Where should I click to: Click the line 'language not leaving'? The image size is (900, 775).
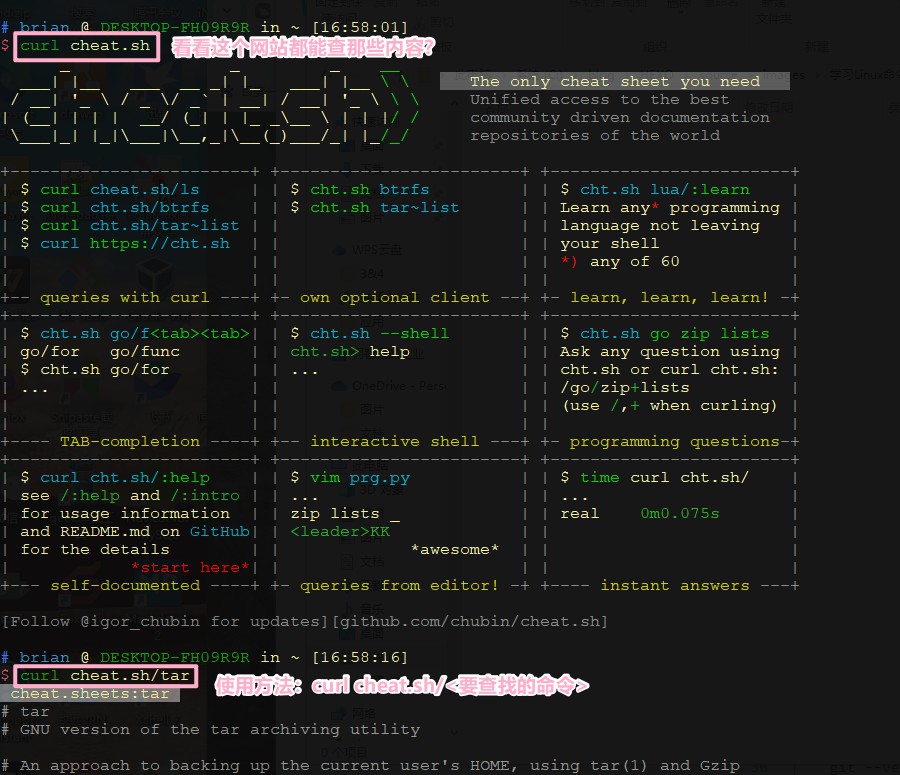click(660, 225)
